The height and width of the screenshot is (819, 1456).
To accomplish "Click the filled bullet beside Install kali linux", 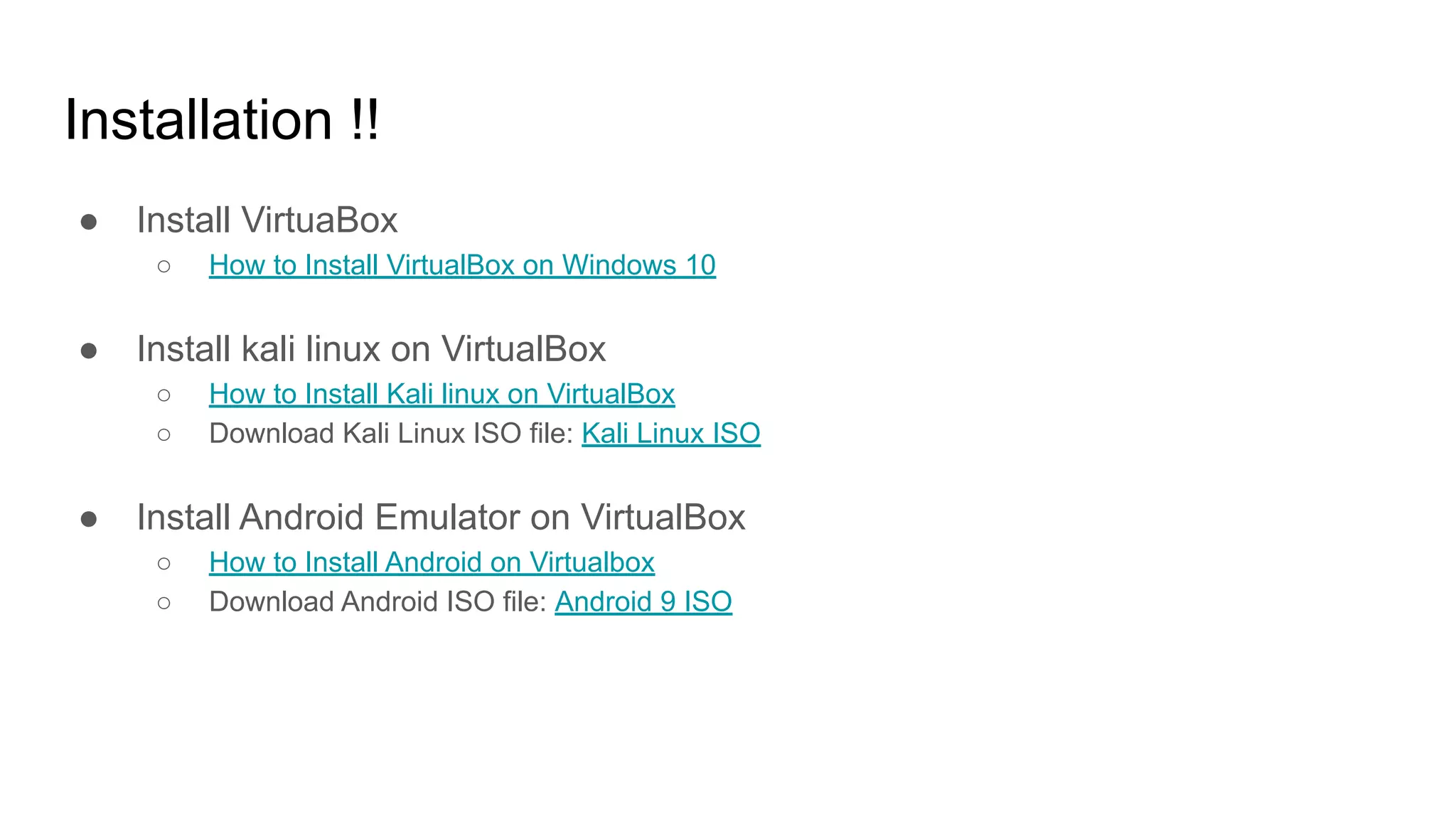I will pyautogui.click(x=89, y=351).
